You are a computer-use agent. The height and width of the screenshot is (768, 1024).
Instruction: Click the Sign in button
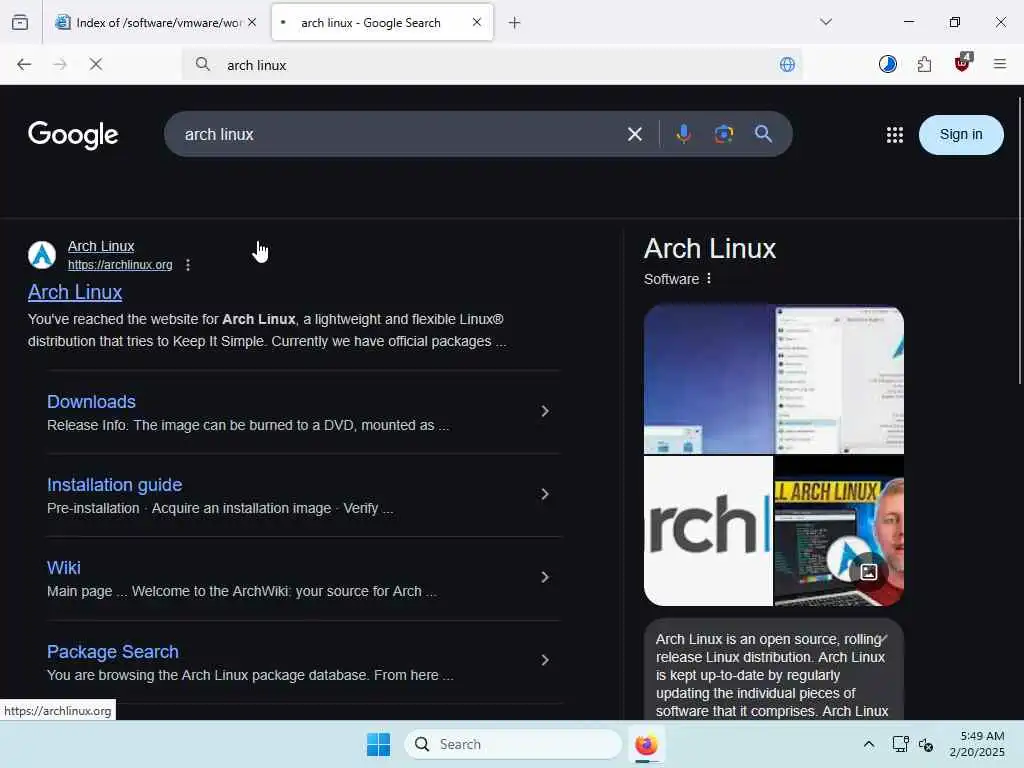[x=961, y=135]
